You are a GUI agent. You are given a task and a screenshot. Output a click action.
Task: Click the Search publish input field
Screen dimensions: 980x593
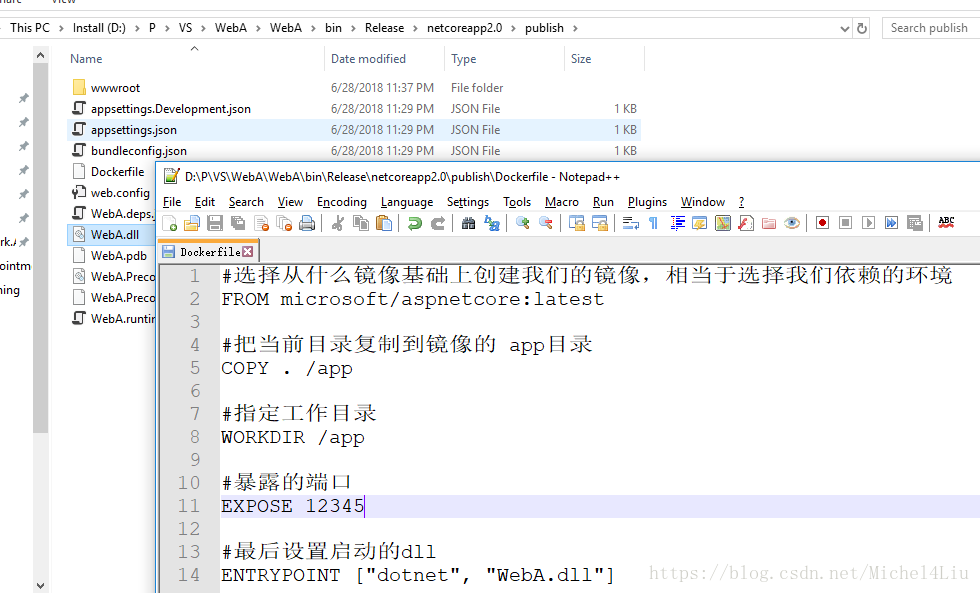point(931,28)
